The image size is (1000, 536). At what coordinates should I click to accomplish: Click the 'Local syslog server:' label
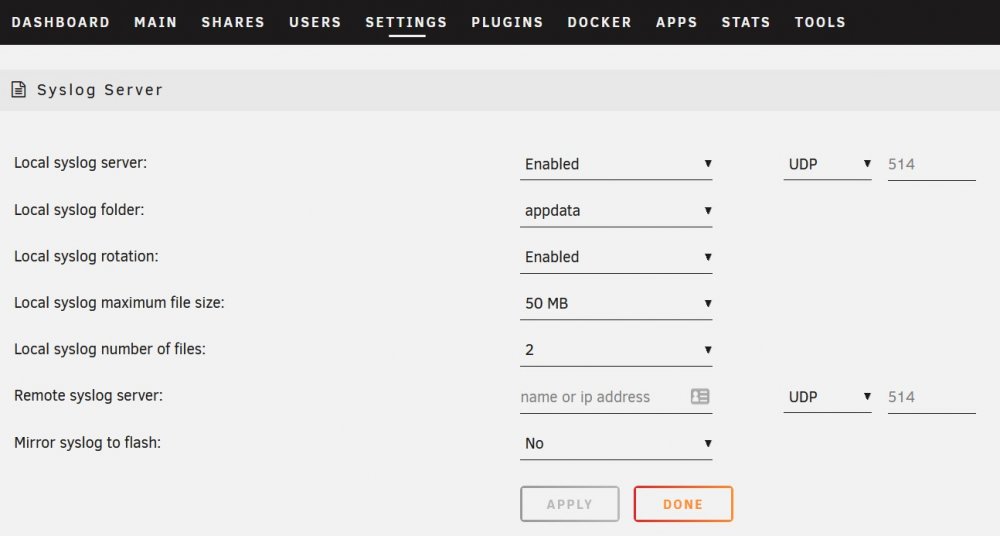(80, 163)
